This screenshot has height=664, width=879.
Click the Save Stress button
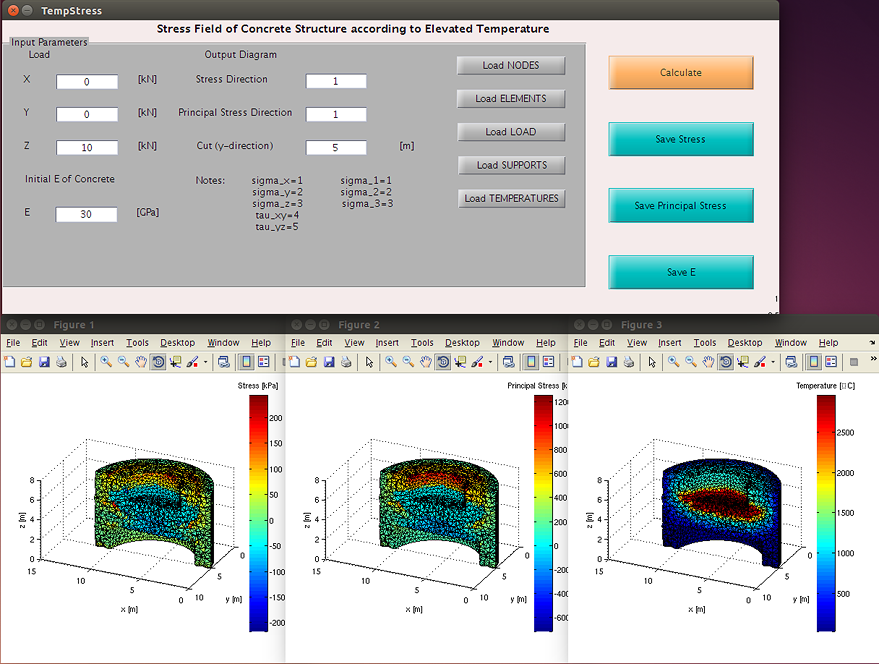(681, 139)
